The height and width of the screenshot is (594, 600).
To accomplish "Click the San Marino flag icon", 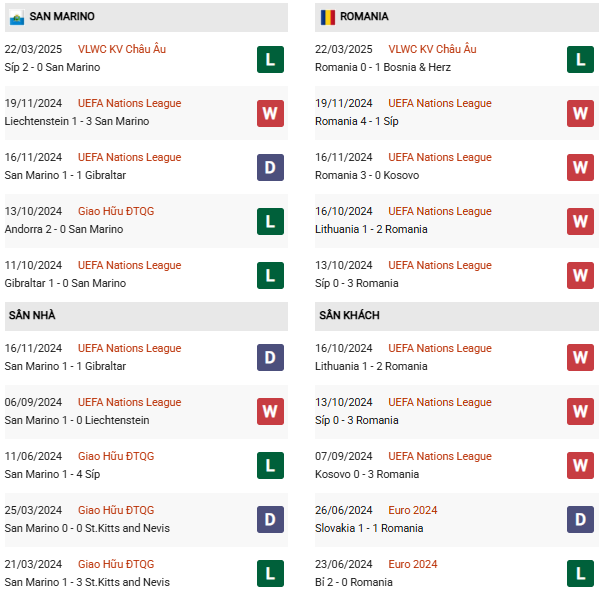I will tap(16, 18).
